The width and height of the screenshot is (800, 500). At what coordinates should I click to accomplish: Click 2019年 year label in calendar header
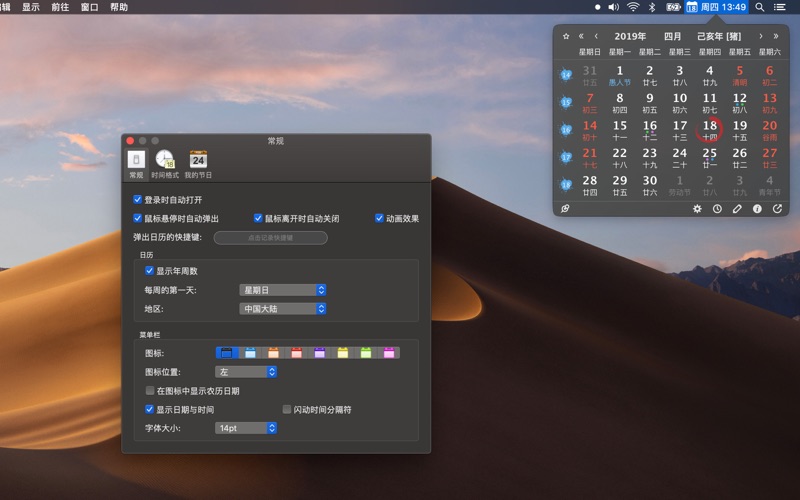point(630,36)
